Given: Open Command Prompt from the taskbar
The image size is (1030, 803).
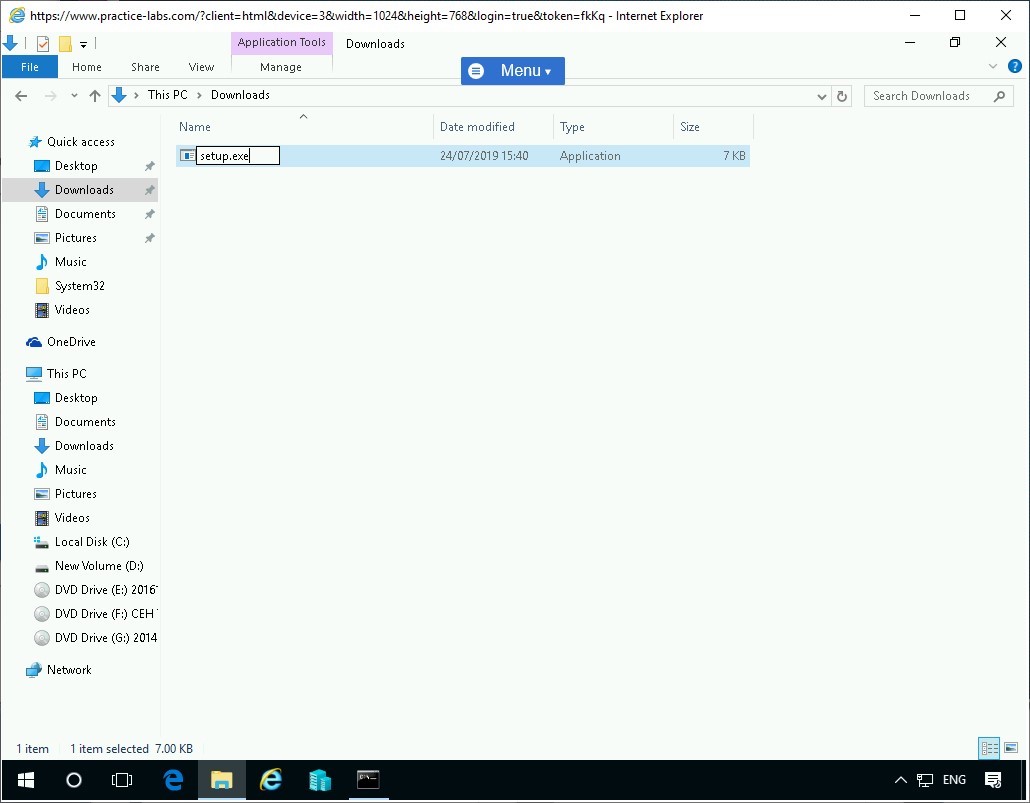Looking at the screenshot, I should [368, 780].
